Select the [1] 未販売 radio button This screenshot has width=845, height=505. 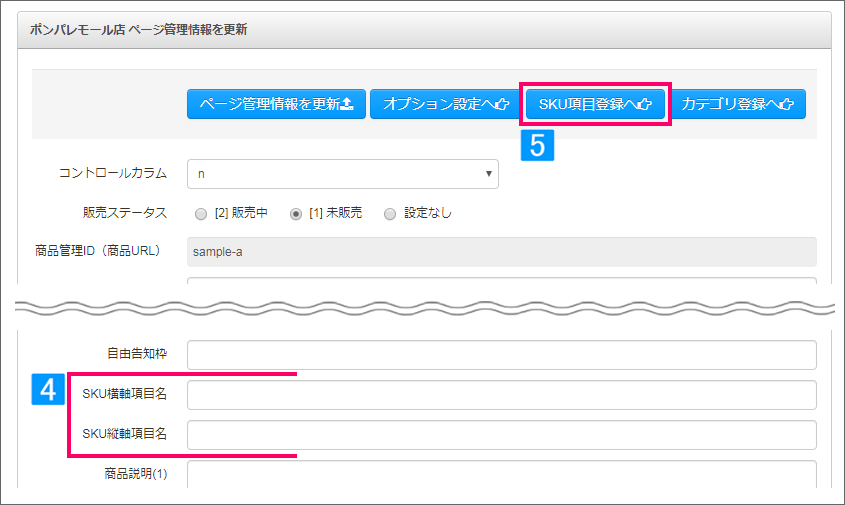tap(296, 214)
